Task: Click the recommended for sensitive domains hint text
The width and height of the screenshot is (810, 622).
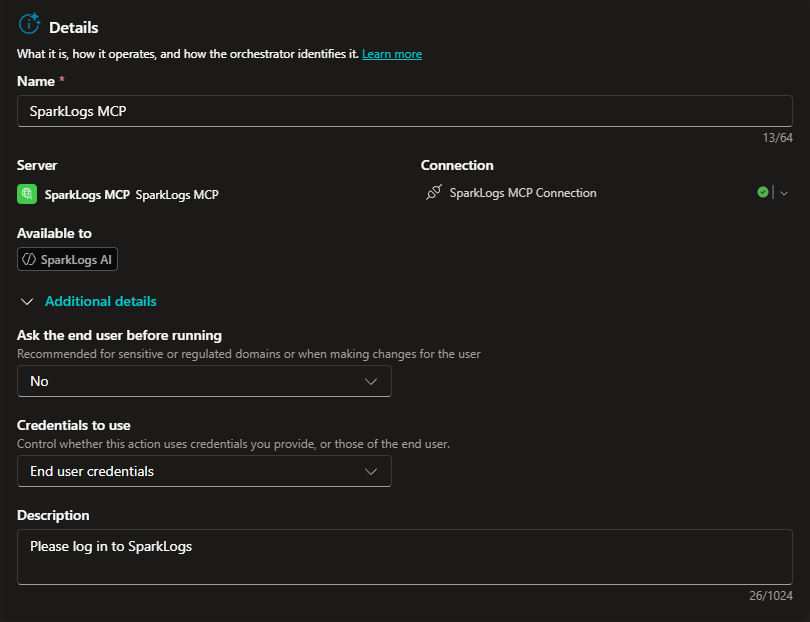Action: click(x=248, y=354)
